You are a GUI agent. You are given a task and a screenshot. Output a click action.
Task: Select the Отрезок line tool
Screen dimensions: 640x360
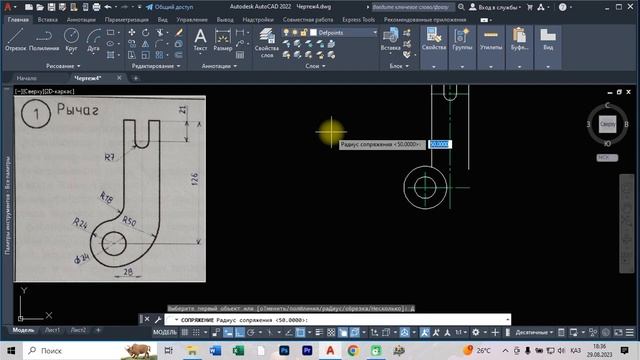point(16,39)
